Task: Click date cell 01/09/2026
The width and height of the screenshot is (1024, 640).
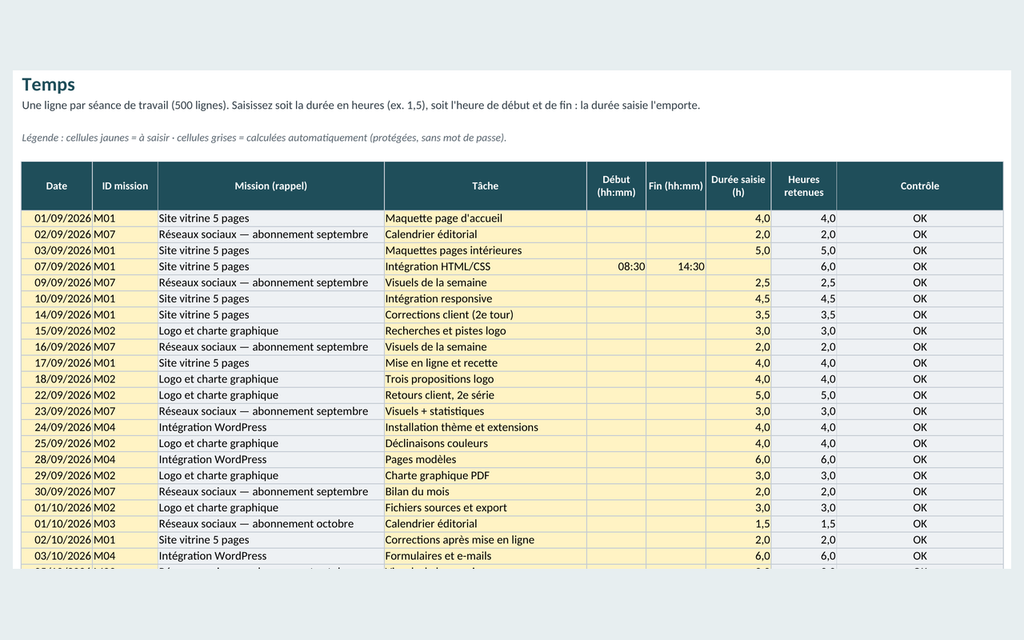Action: point(57,218)
